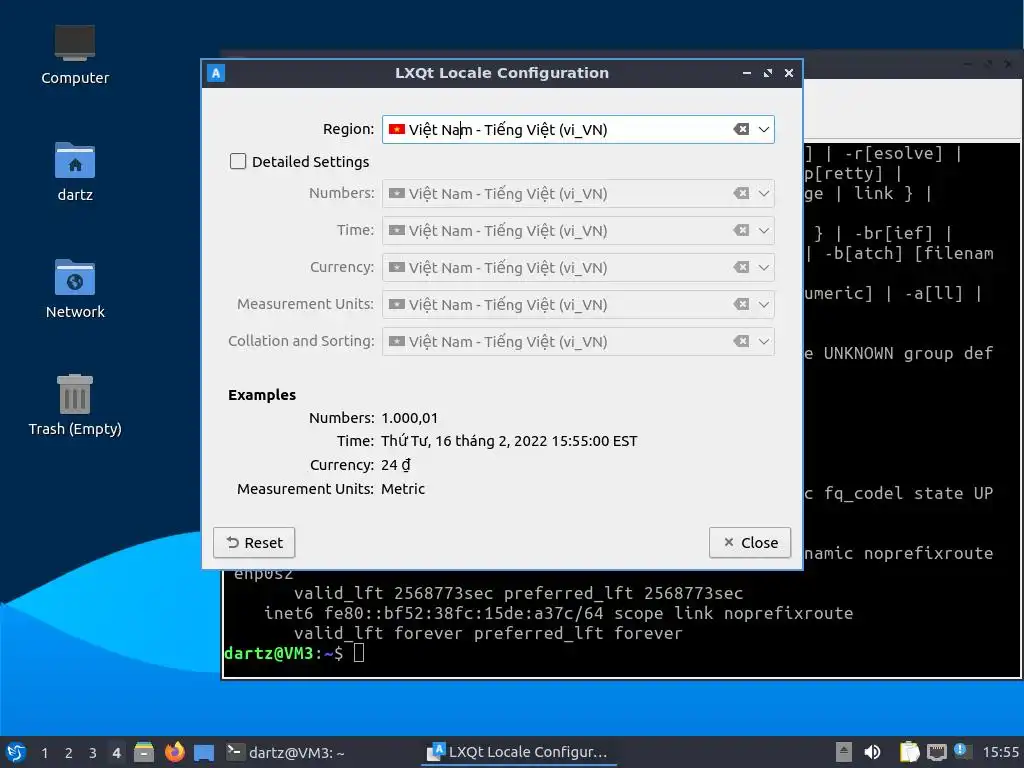
Task: Maximize the LXQt Locale Configuration window
Action: [767, 73]
